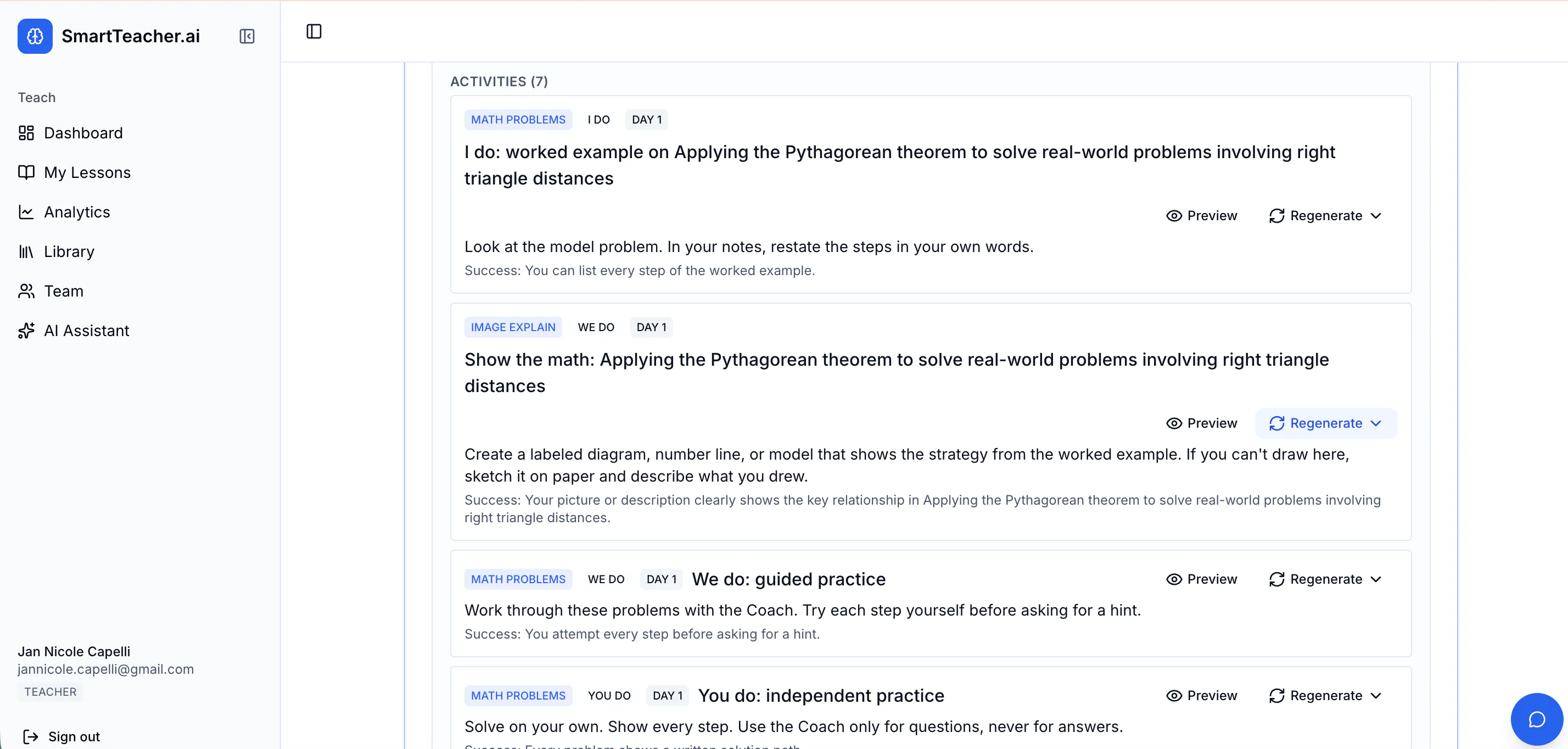The image size is (1568, 749).
Task: Expand Regenerate chevron for I do worked example
Action: (1376, 216)
